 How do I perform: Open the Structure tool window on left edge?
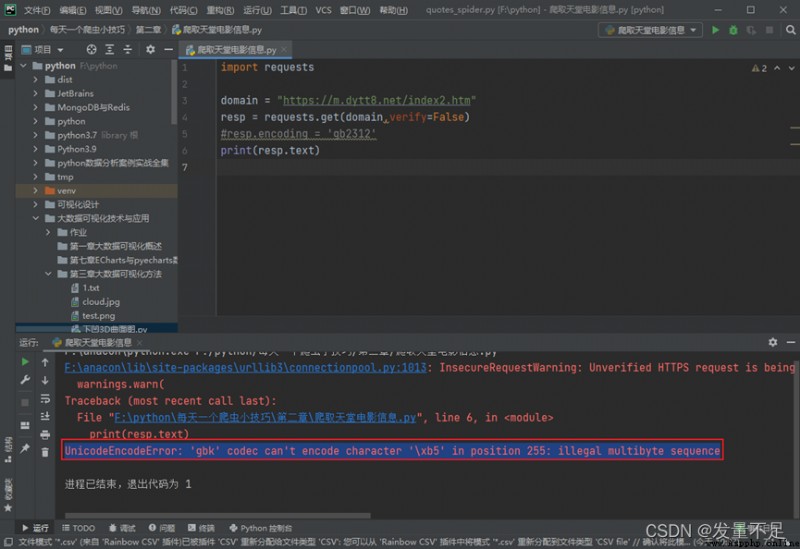(8, 449)
